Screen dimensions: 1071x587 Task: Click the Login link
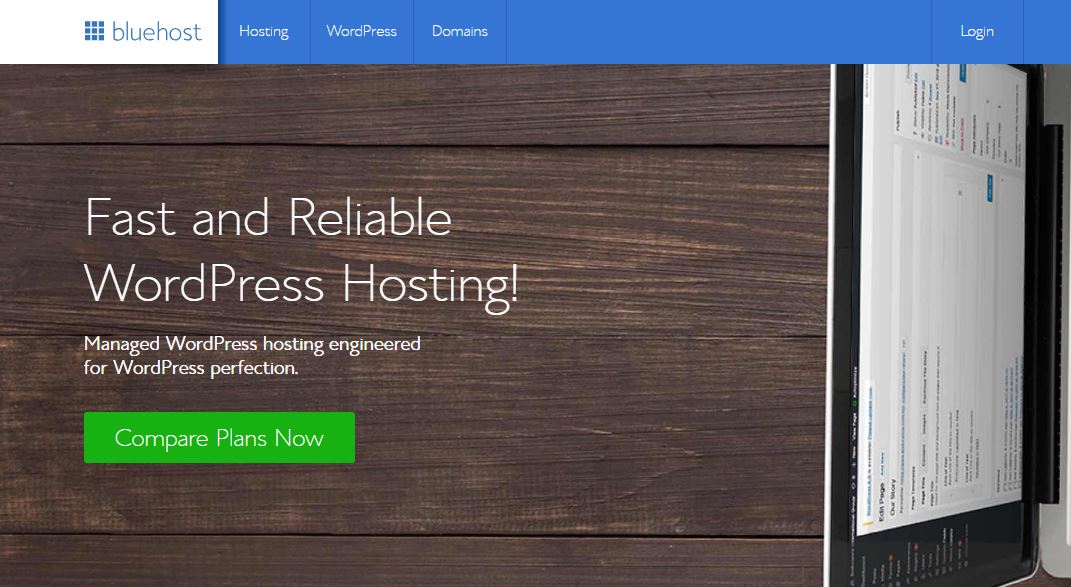[977, 31]
